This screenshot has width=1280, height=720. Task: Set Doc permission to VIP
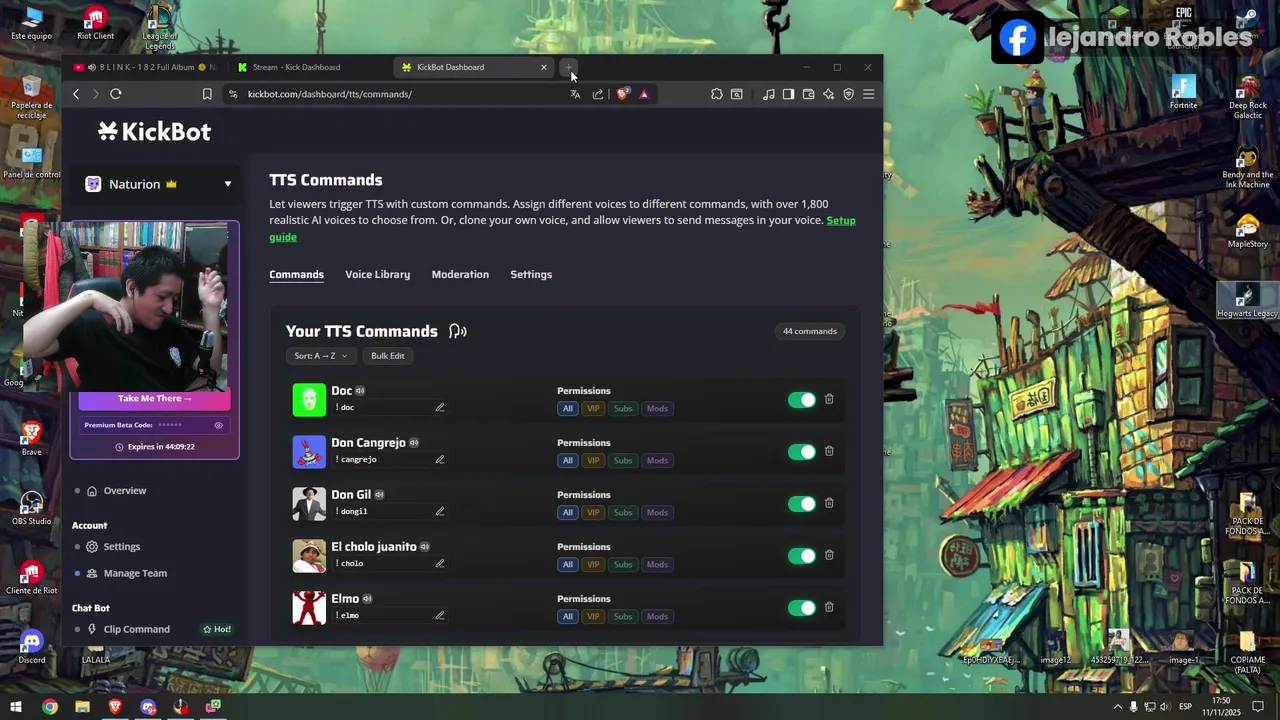[x=593, y=408]
